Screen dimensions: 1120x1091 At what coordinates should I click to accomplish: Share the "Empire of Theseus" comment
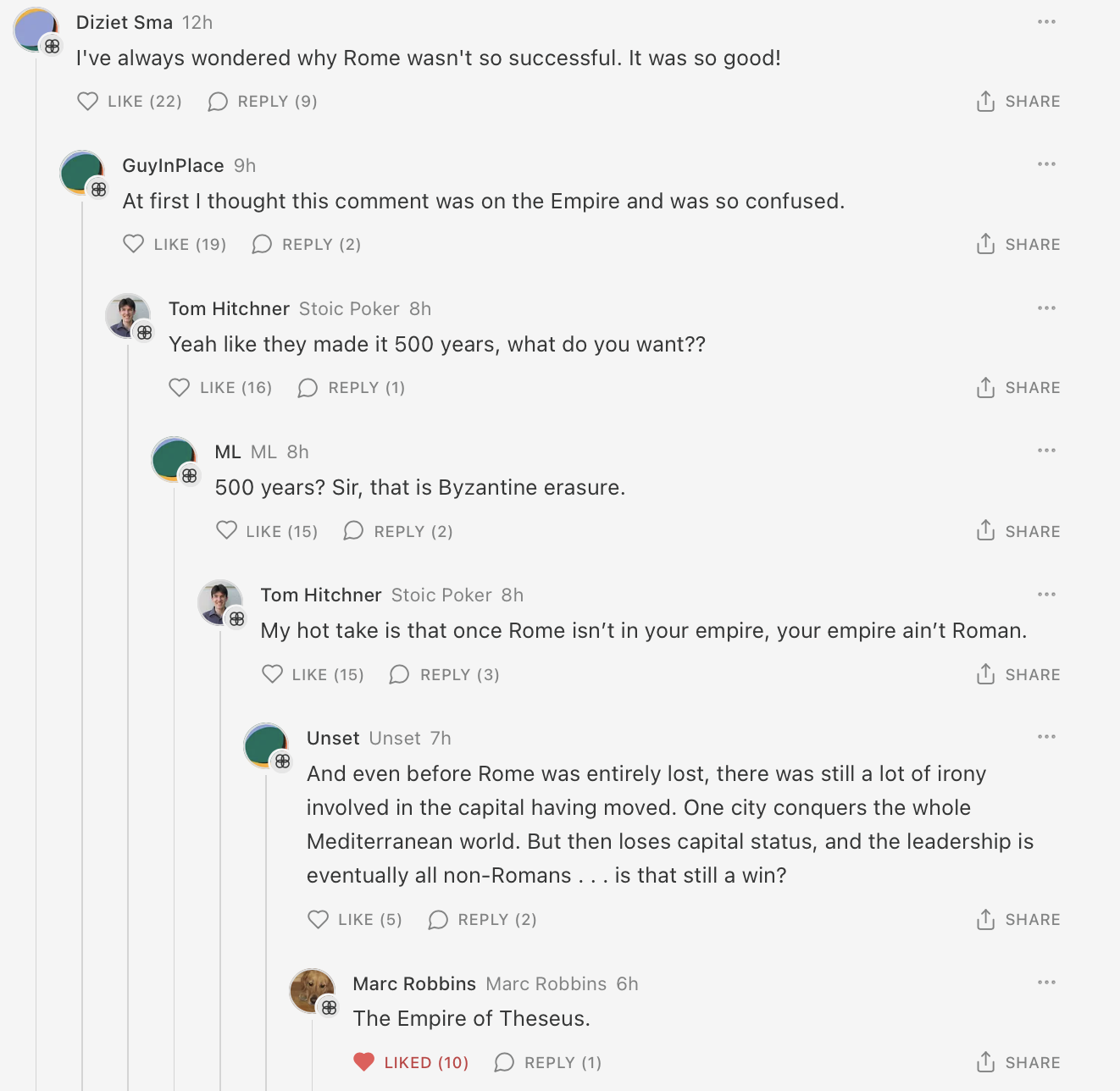point(1017,1063)
